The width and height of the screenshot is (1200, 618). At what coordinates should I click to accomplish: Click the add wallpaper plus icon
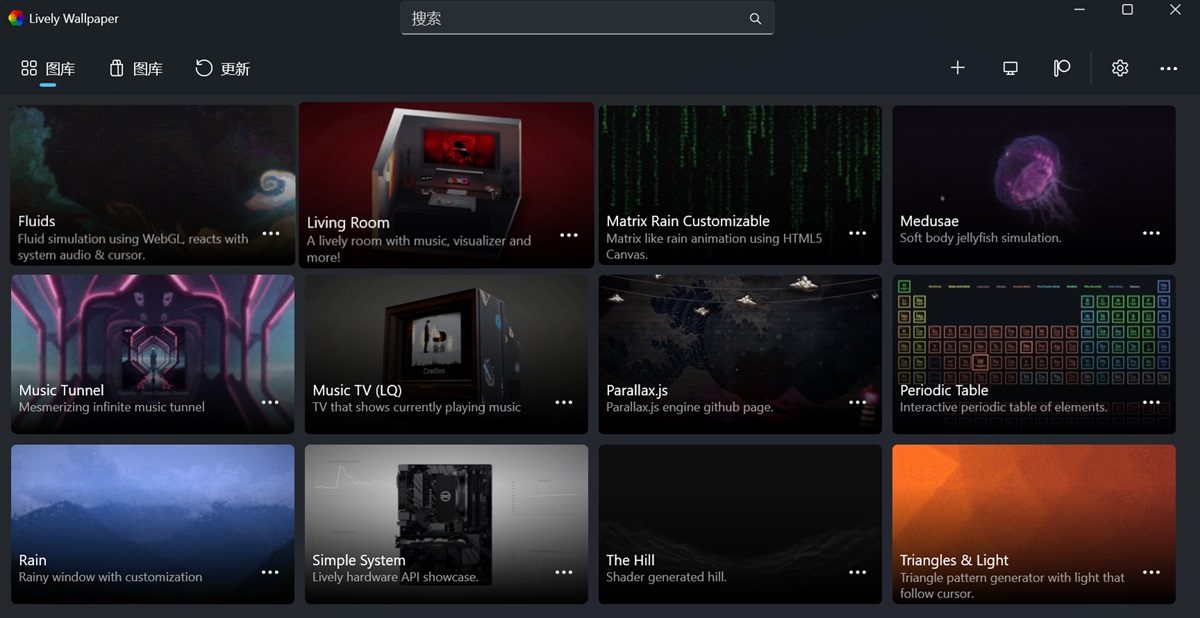click(957, 68)
